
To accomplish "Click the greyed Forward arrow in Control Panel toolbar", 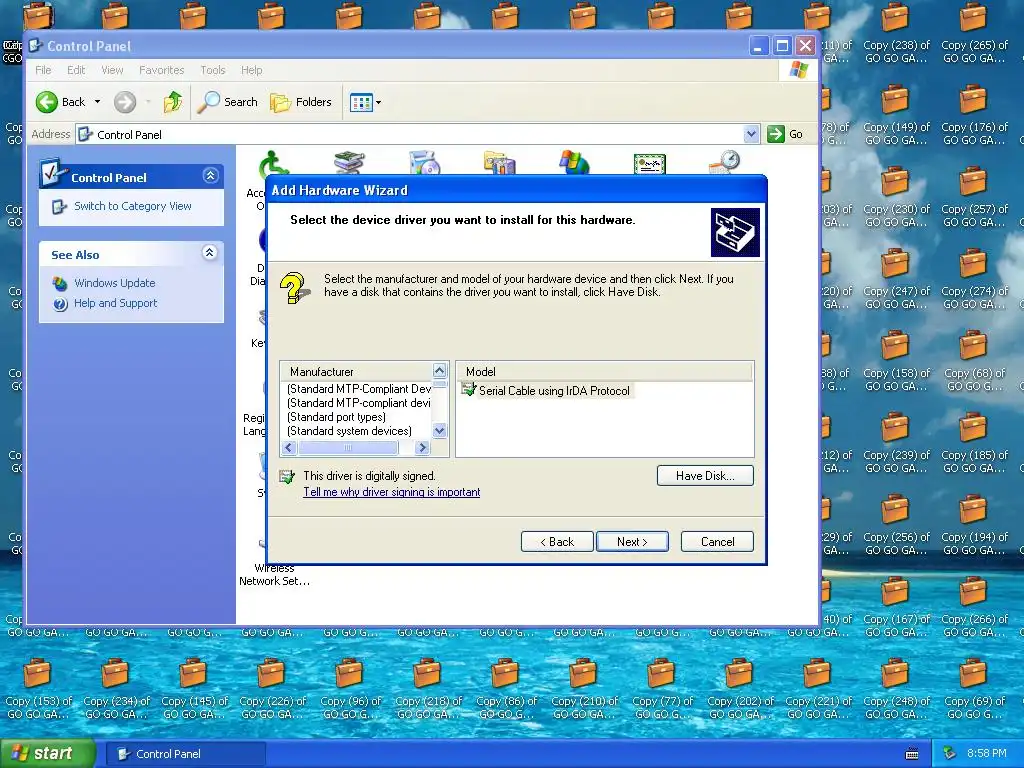I will click(x=125, y=102).
